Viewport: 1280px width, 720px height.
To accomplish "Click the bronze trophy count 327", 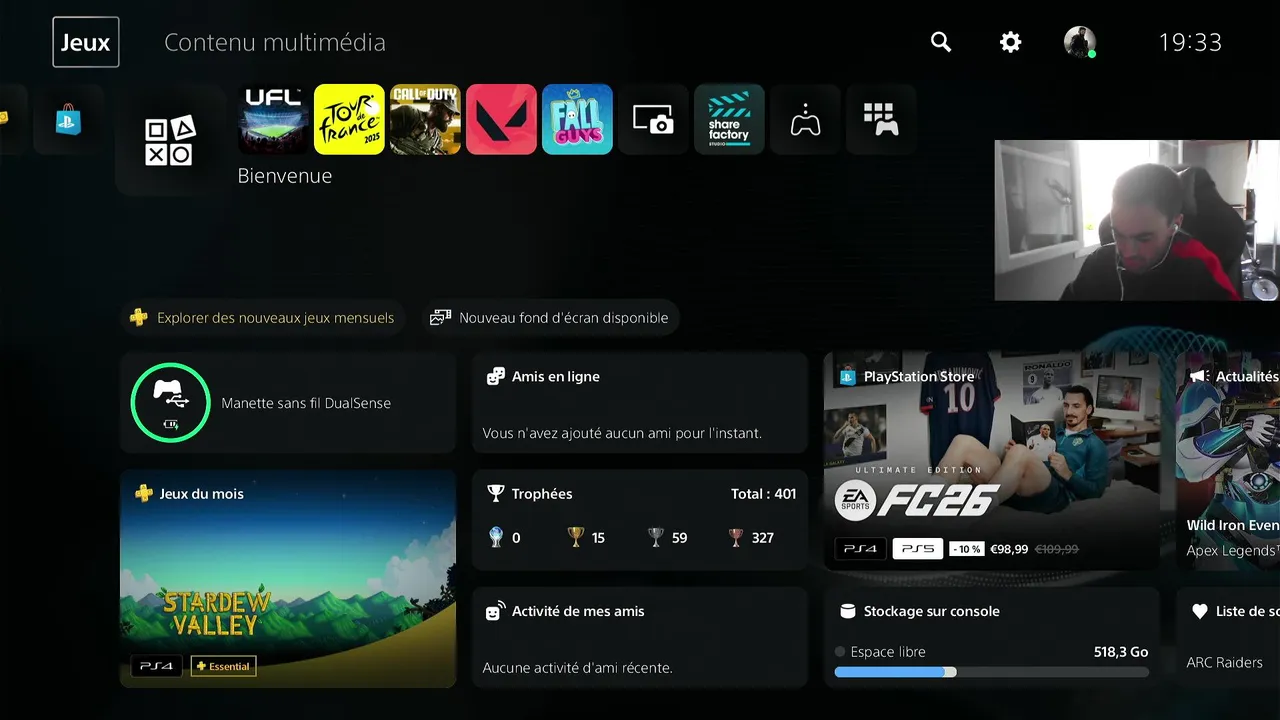I will point(750,538).
